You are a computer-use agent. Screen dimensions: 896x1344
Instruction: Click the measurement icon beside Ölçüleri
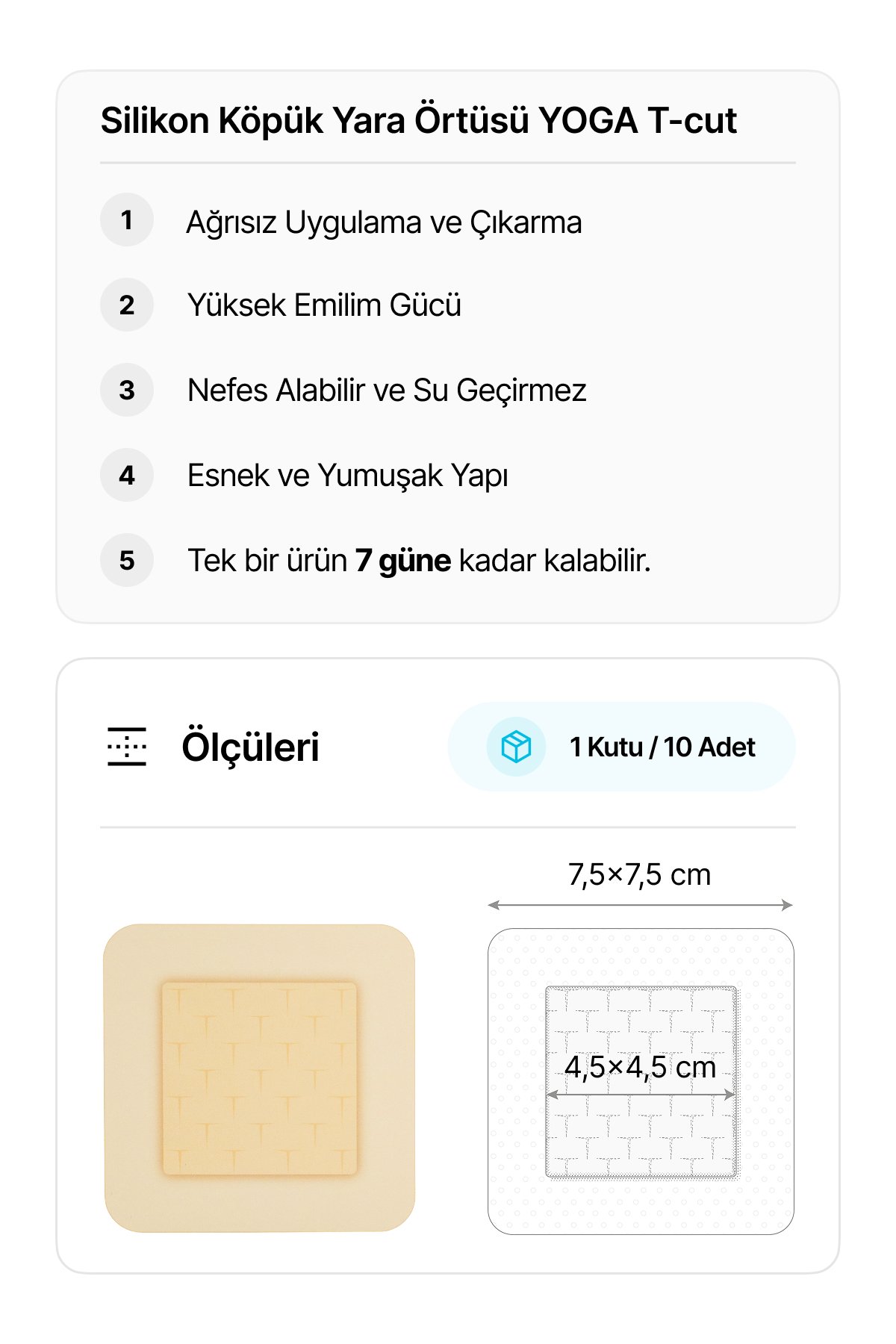coord(127,747)
